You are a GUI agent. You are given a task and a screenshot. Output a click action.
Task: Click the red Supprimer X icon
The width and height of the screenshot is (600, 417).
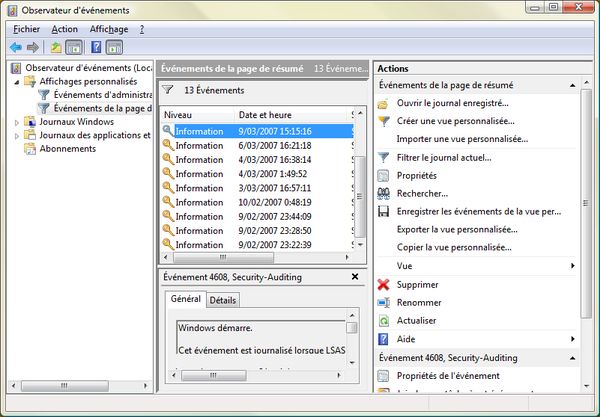(x=384, y=285)
